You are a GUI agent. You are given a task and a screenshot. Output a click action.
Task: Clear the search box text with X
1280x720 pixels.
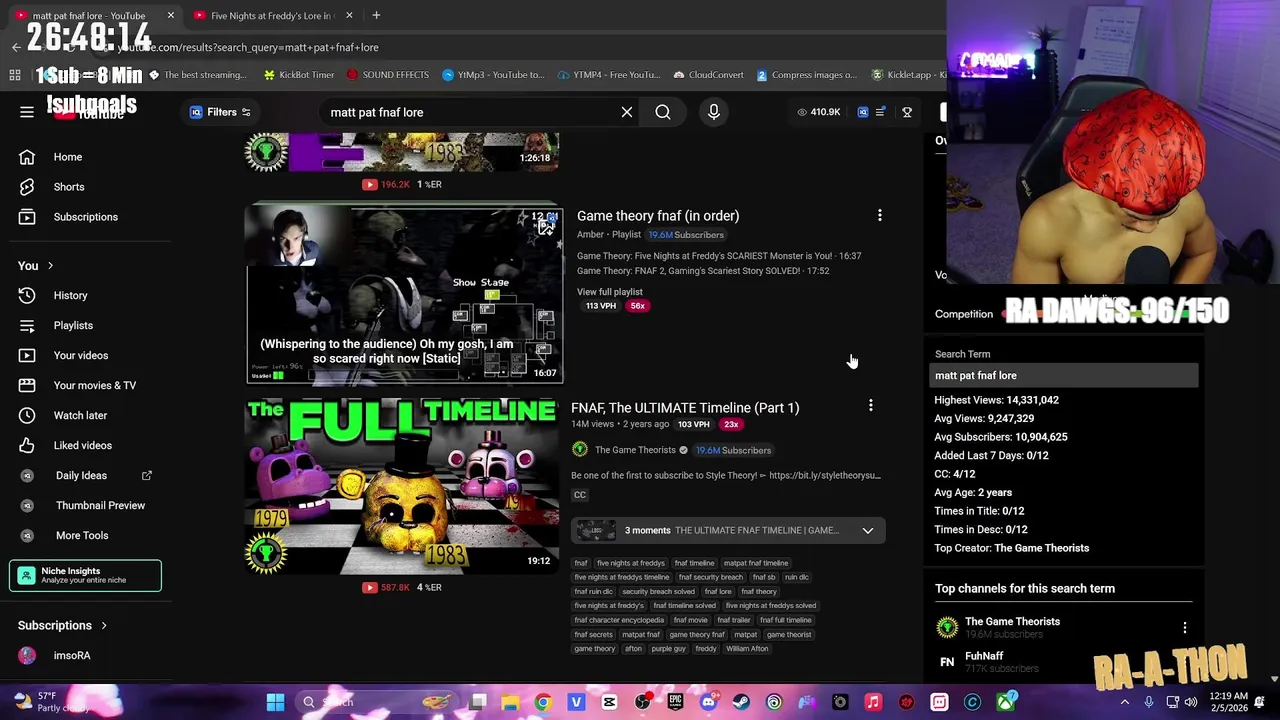(x=627, y=112)
